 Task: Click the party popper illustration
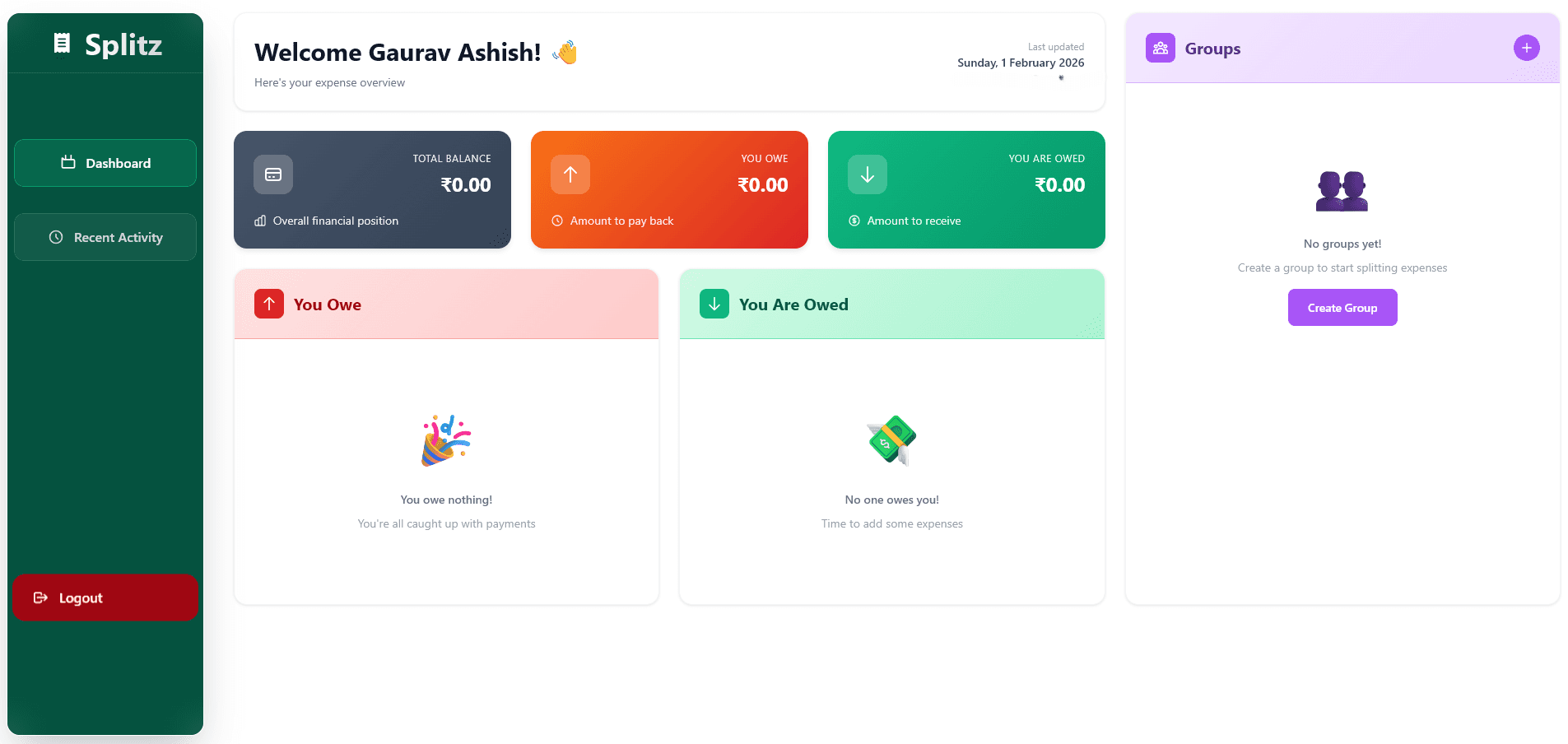pyautogui.click(x=446, y=440)
